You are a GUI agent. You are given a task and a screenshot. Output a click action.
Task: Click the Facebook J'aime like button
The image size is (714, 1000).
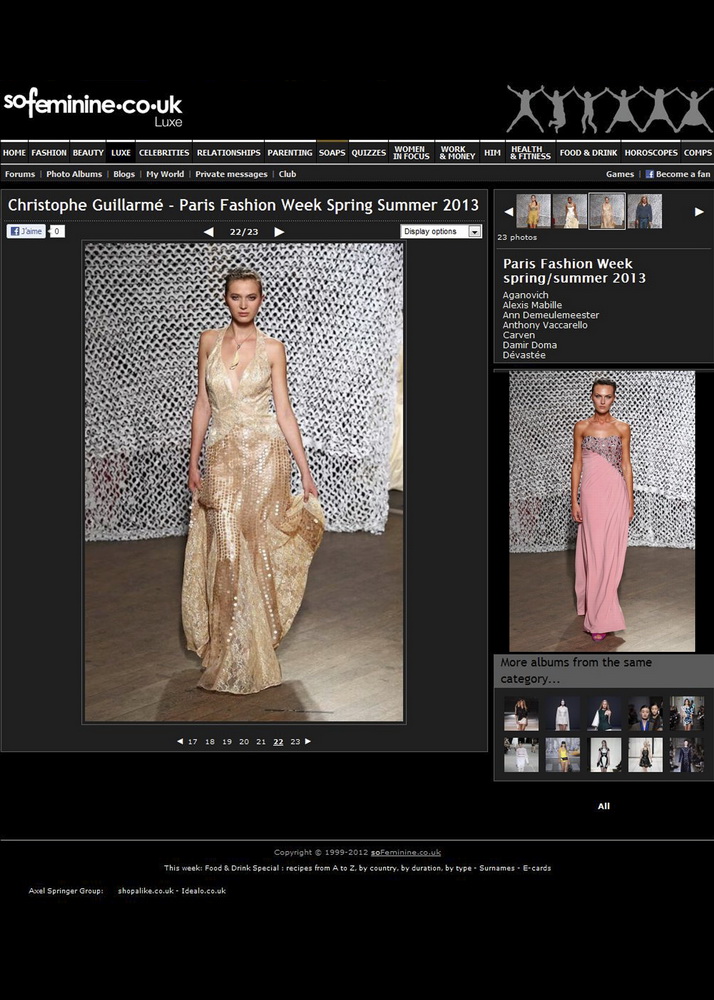[x=26, y=231]
